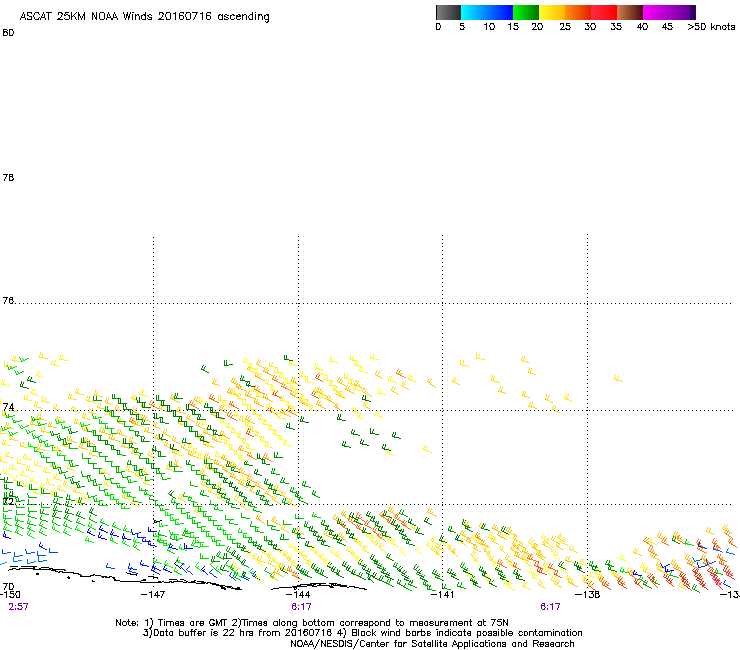Click the -138 longitude axis label
The height and width of the screenshot is (650, 740).
(x=588, y=594)
